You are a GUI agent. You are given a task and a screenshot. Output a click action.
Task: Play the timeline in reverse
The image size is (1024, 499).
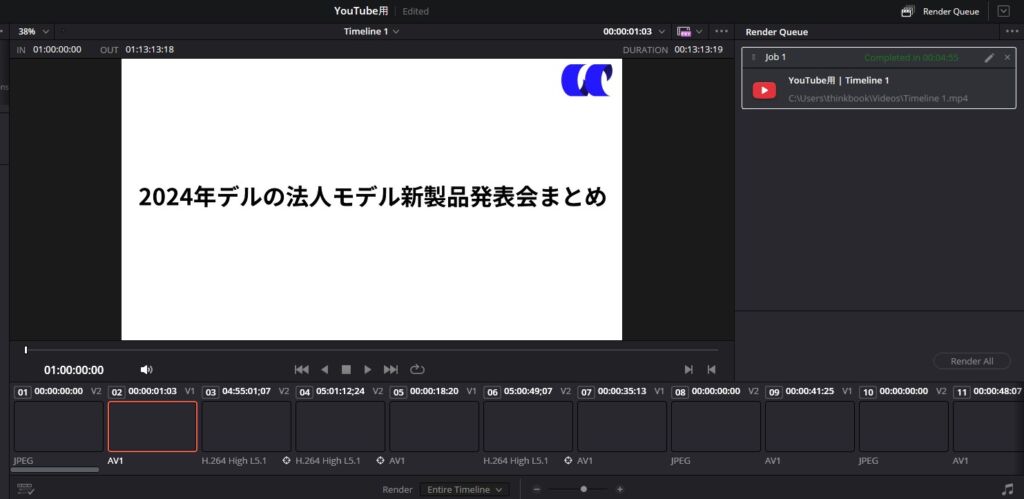(x=325, y=370)
